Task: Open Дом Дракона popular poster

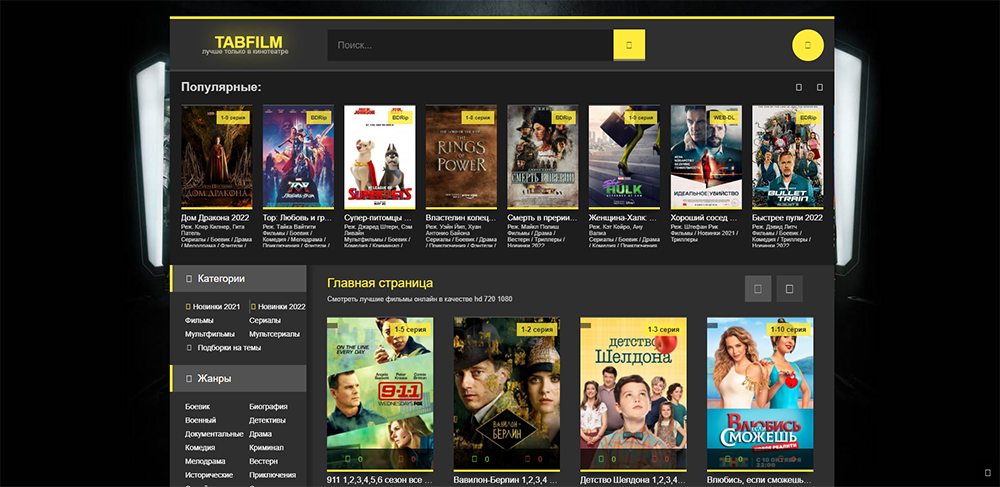Action: (x=216, y=157)
